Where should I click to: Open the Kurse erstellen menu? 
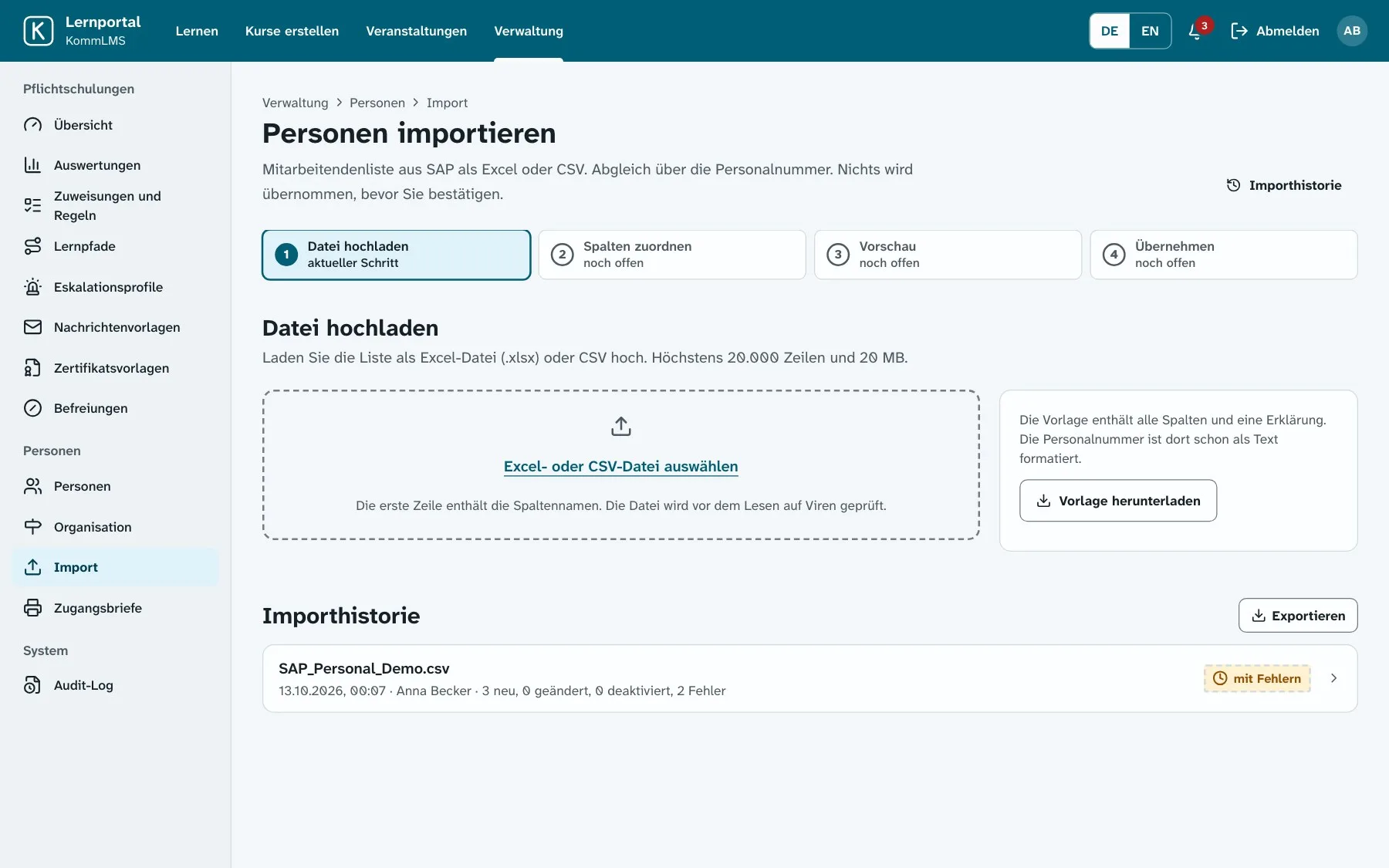292,31
